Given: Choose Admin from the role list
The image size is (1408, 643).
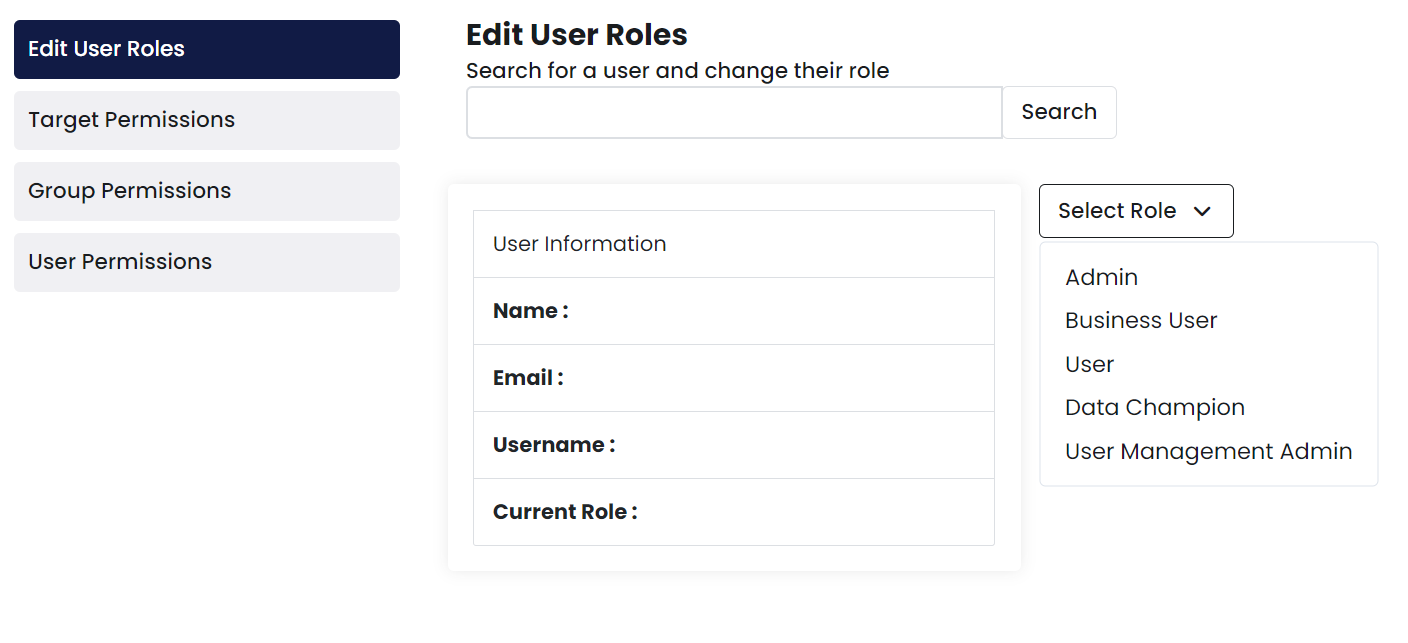Looking at the screenshot, I should [x=1101, y=277].
